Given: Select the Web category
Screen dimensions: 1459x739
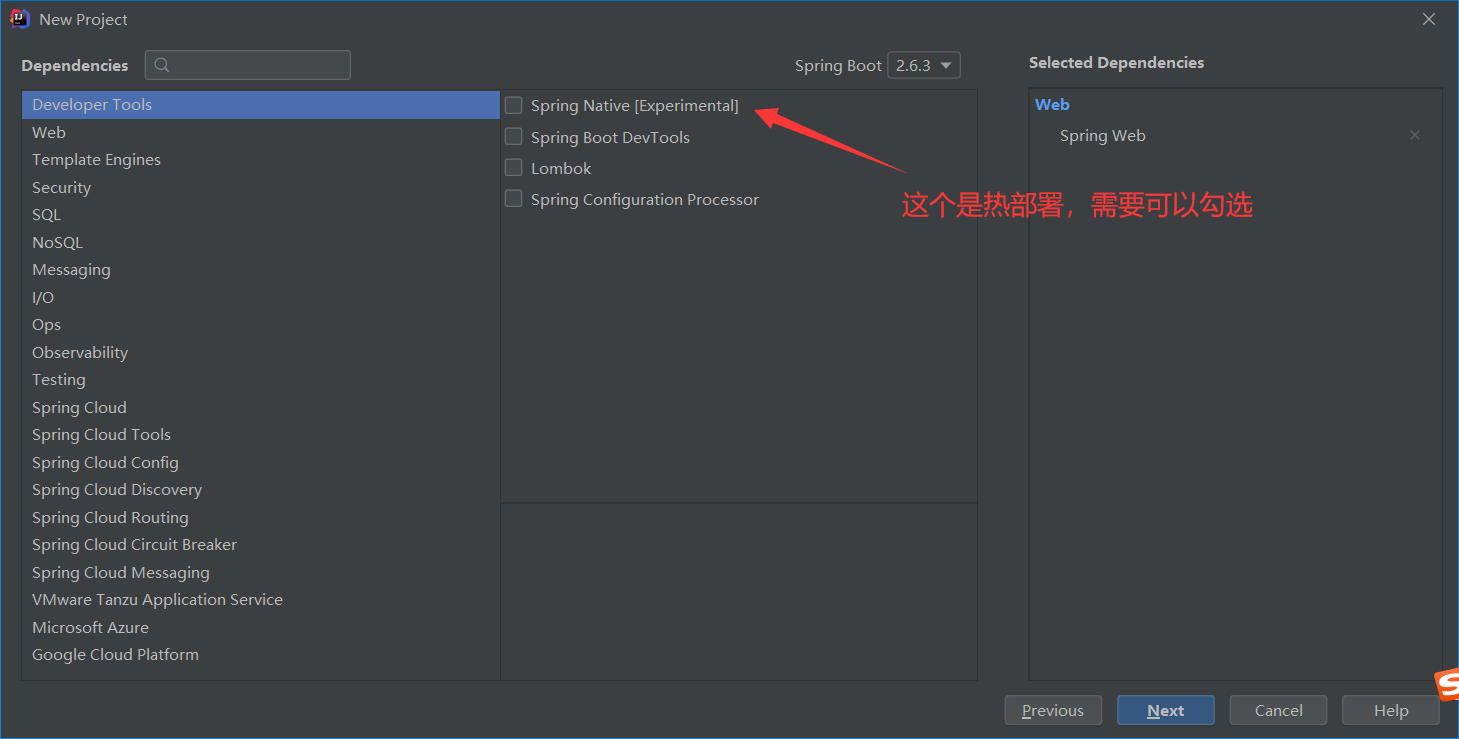Looking at the screenshot, I should [x=261, y=132].
